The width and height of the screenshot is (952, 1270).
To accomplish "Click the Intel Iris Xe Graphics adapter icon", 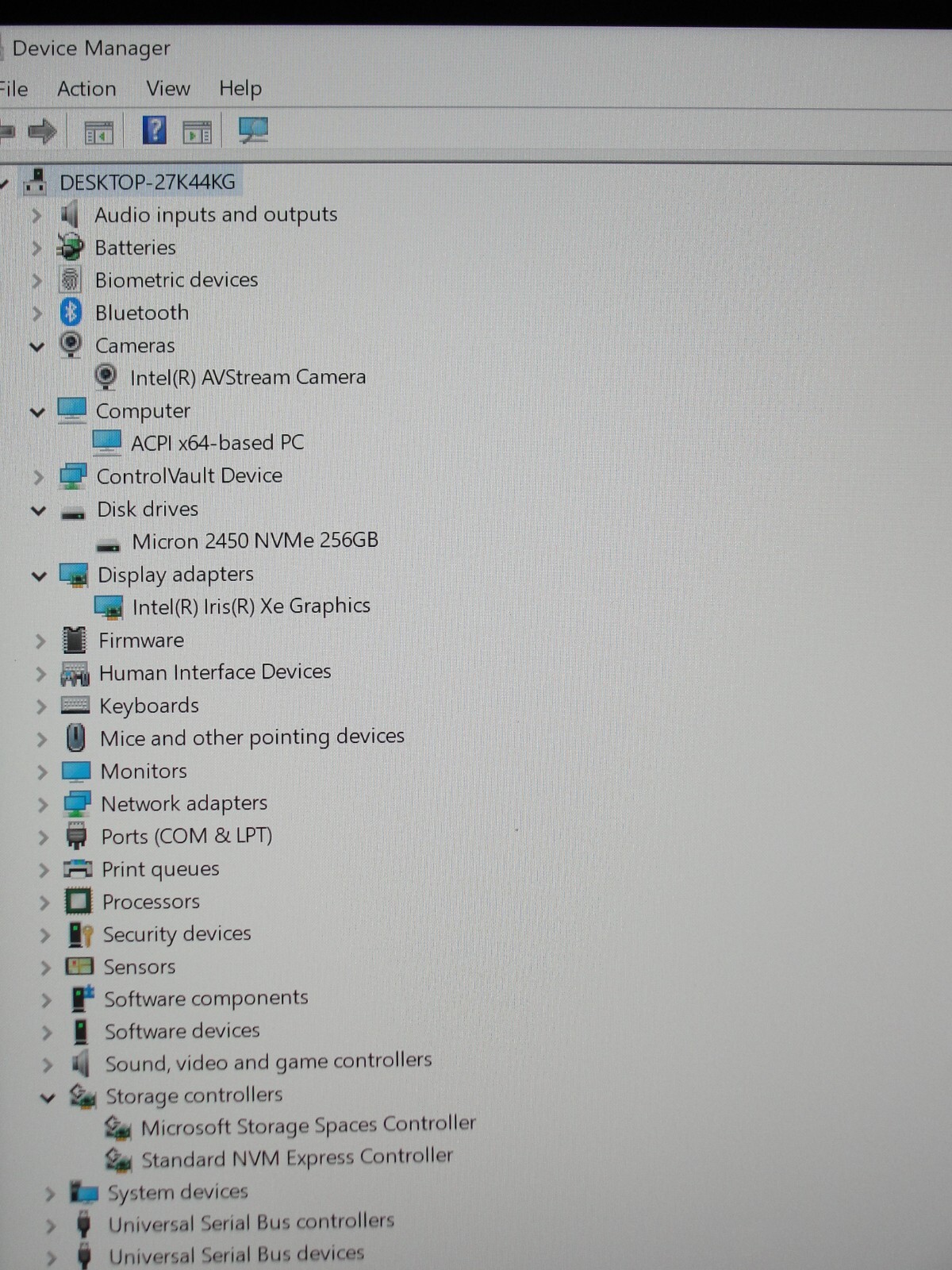I will click(109, 607).
